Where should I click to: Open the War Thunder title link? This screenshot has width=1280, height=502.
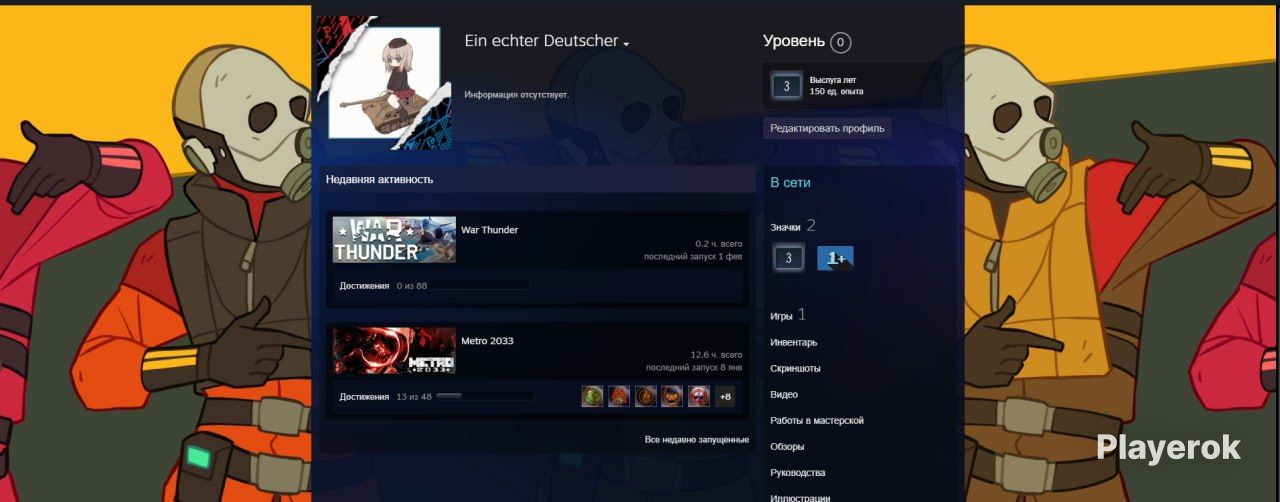[x=490, y=230]
